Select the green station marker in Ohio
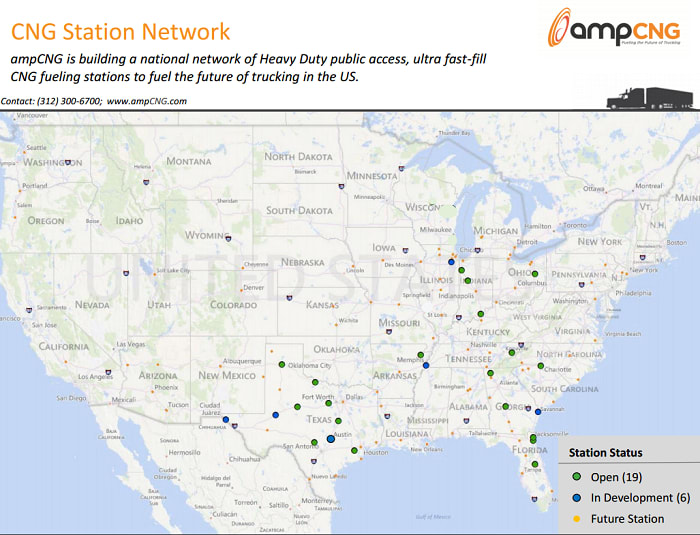 (x=535, y=274)
